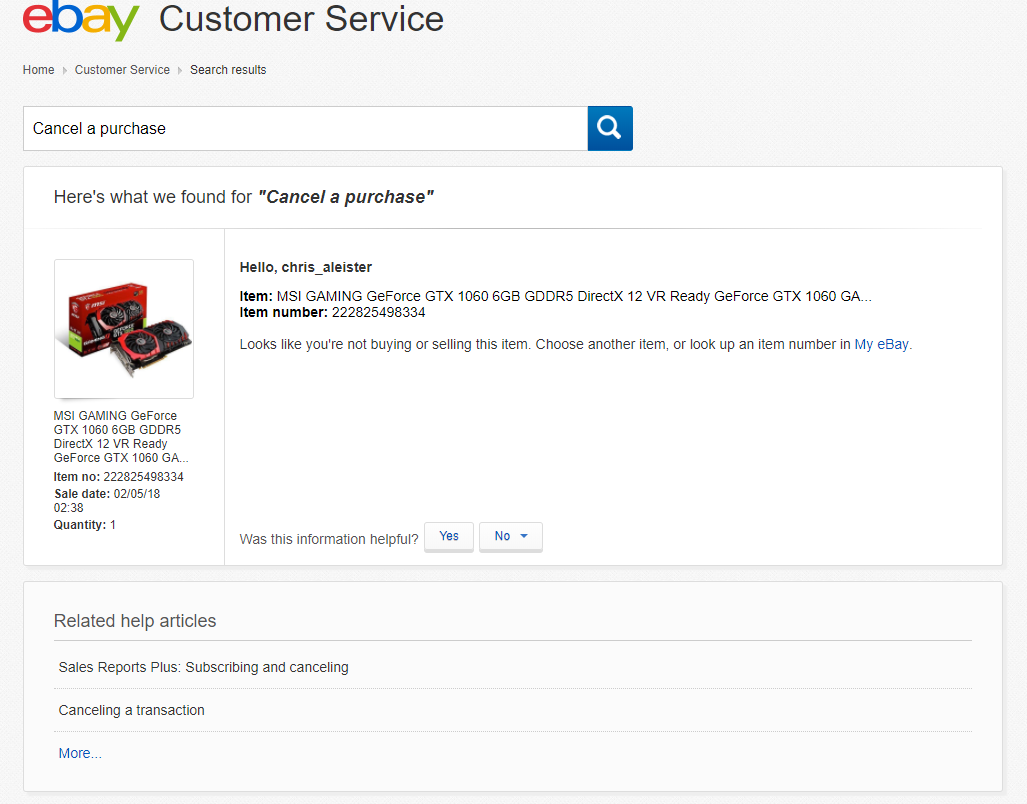Open Sales Reports Plus subscribing article
The image size is (1027, 804).
pos(203,667)
